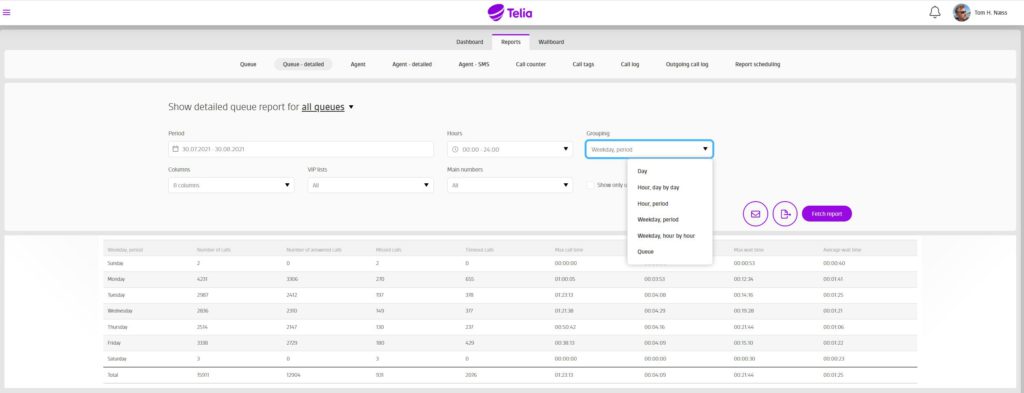This screenshot has height=393, width=1024.
Task: Select the Sunday row label
Action: (115, 263)
